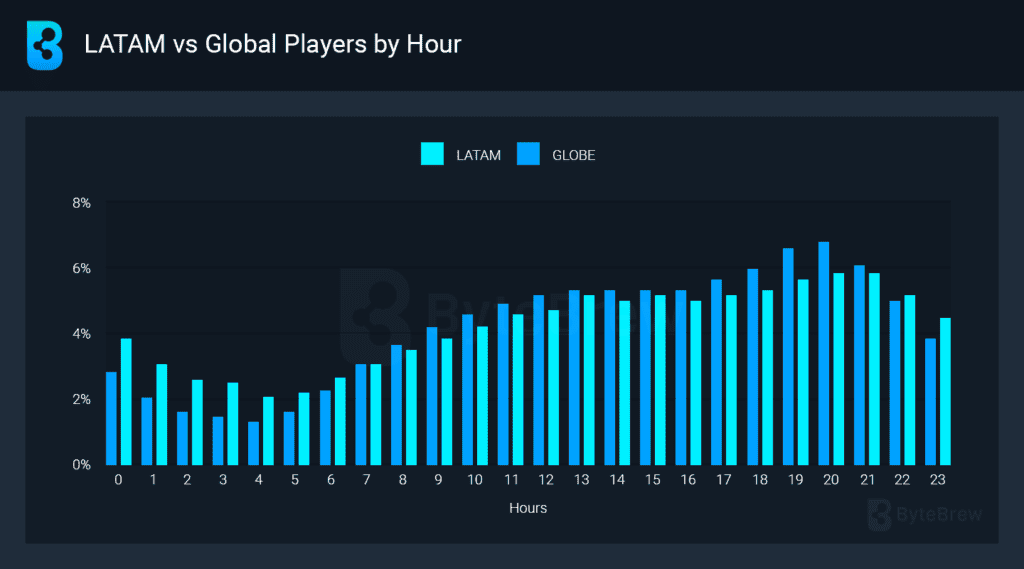The height and width of the screenshot is (569, 1024).
Task: Pick the GLOBE bar at hour 12
Action: click(539, 379)
